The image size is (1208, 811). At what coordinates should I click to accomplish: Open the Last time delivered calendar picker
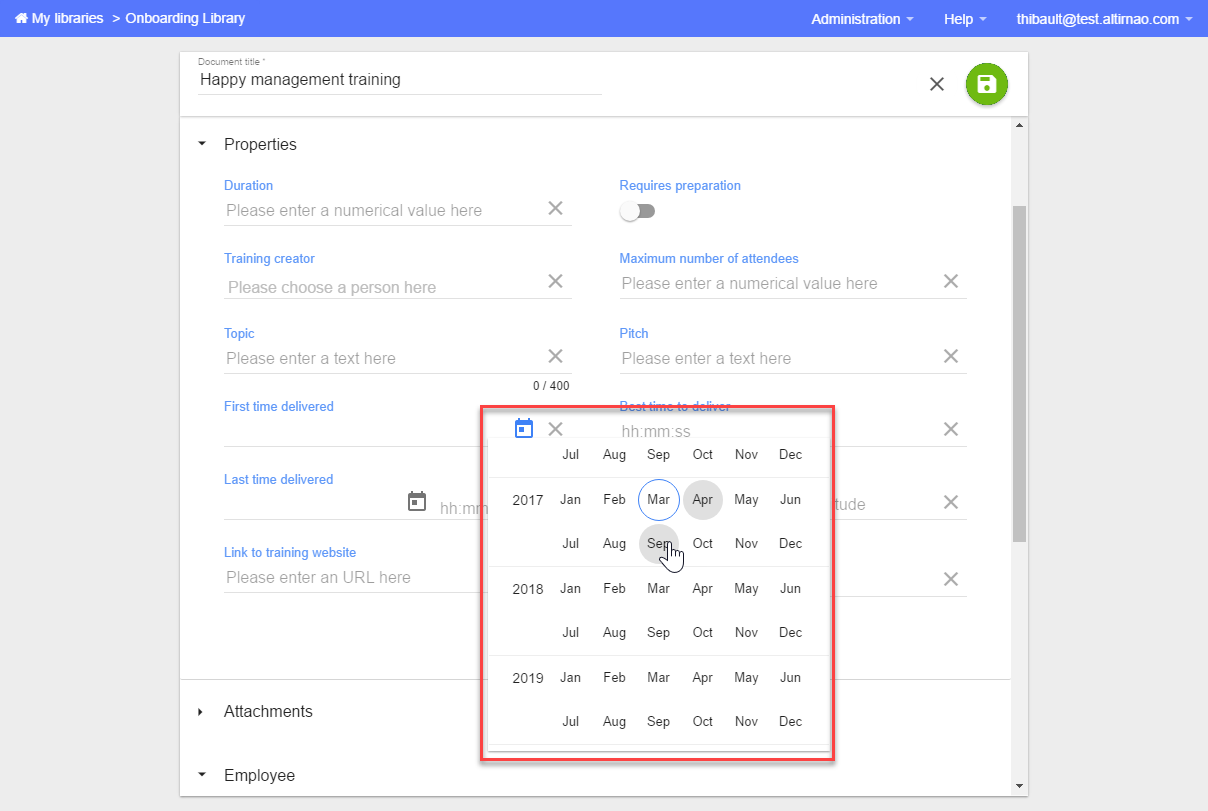418,502
